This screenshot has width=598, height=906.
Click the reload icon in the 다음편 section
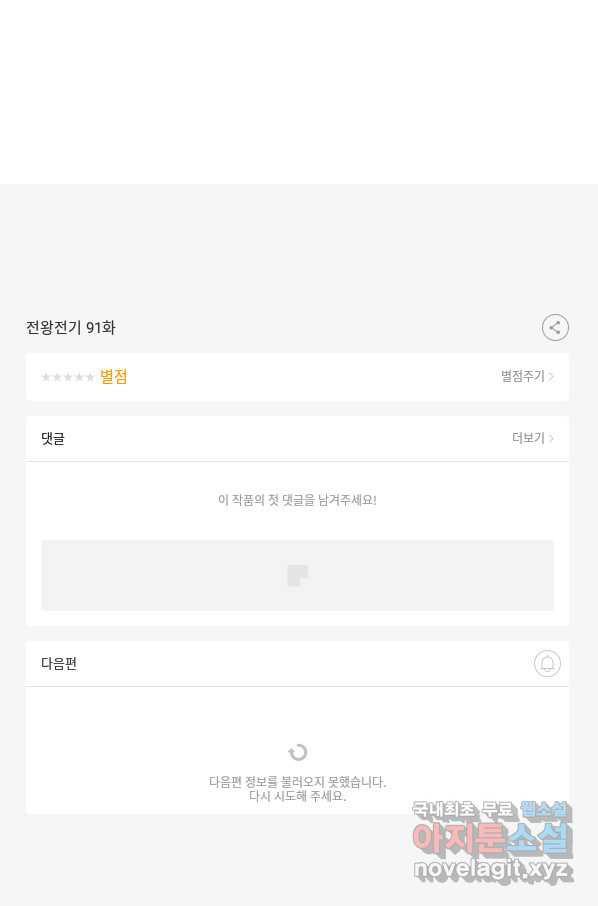[x=298, y=752]
